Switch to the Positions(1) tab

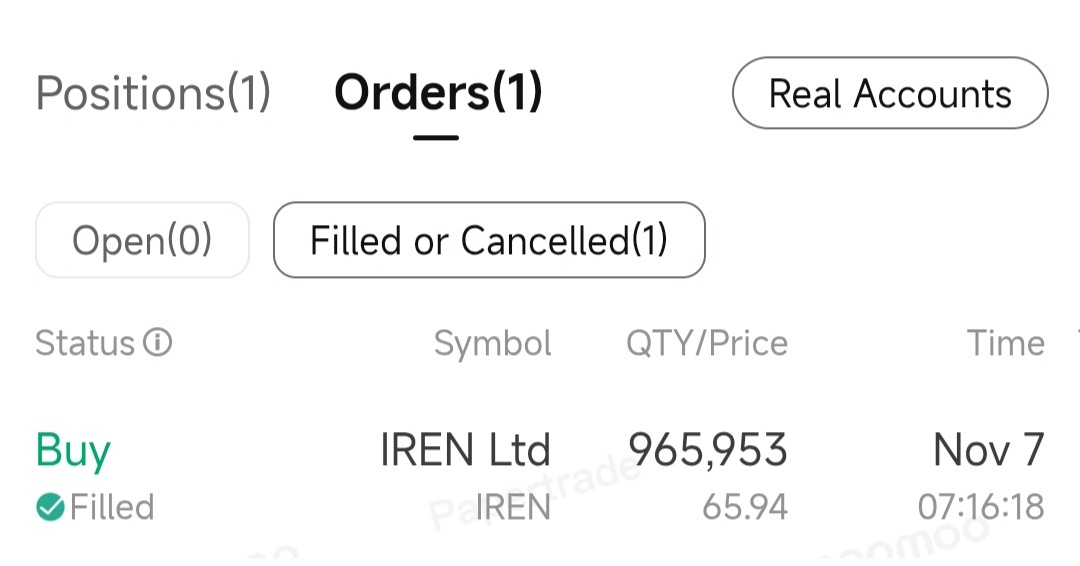[x=153, y=93]
